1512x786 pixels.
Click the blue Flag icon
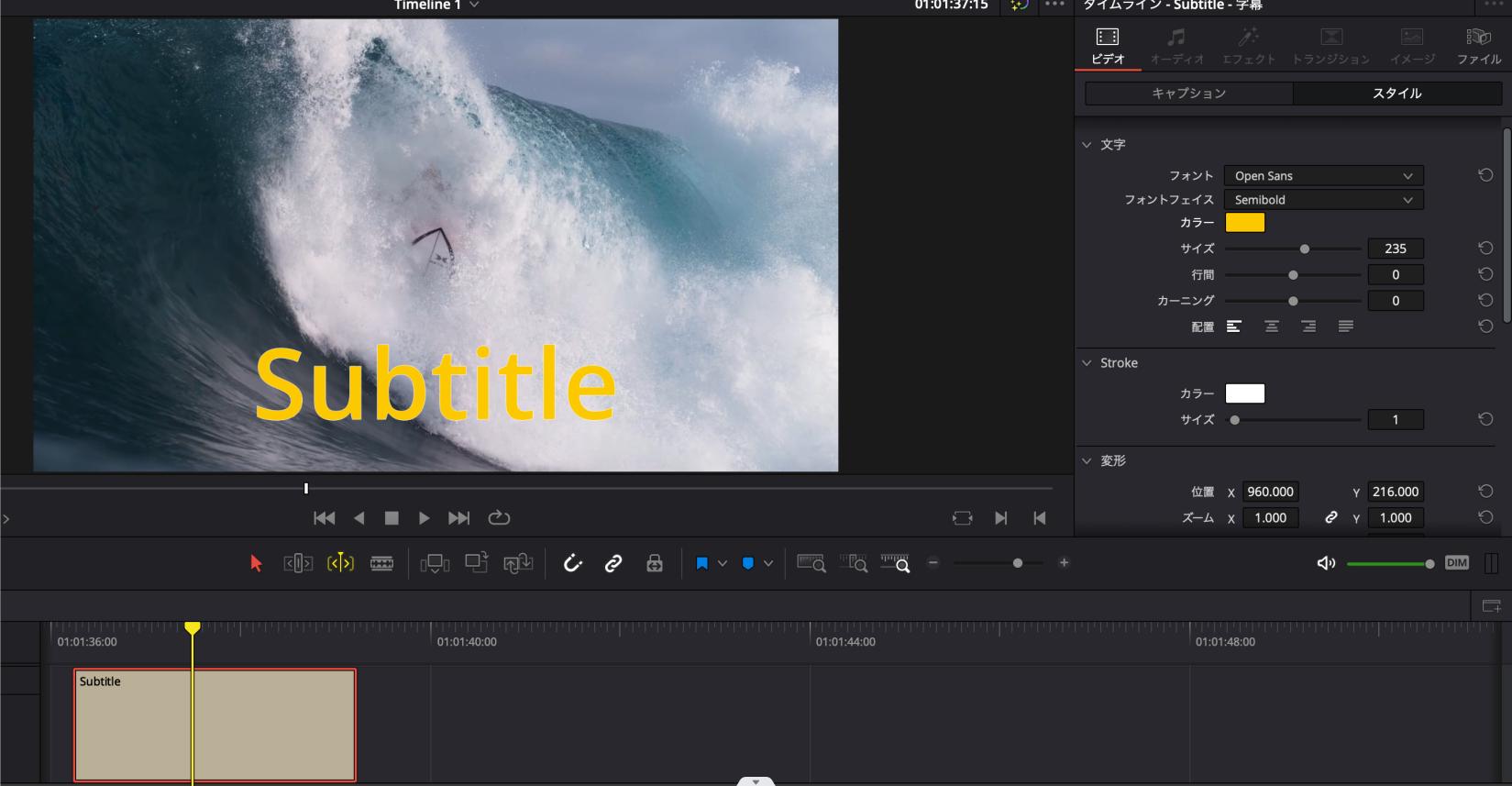coord(702,563)
